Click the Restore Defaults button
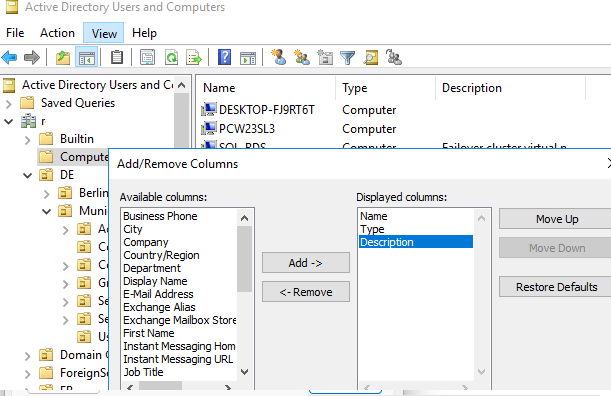This screenshot has width=611, height=396. coord(556,287)
